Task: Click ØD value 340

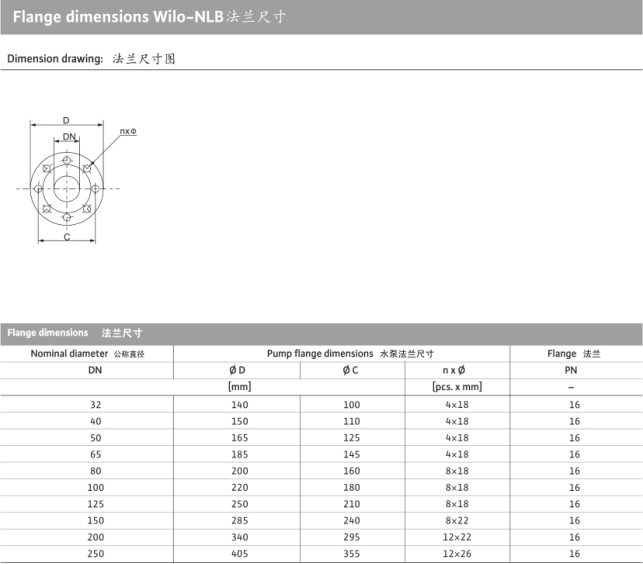Action: coord(240,537)
